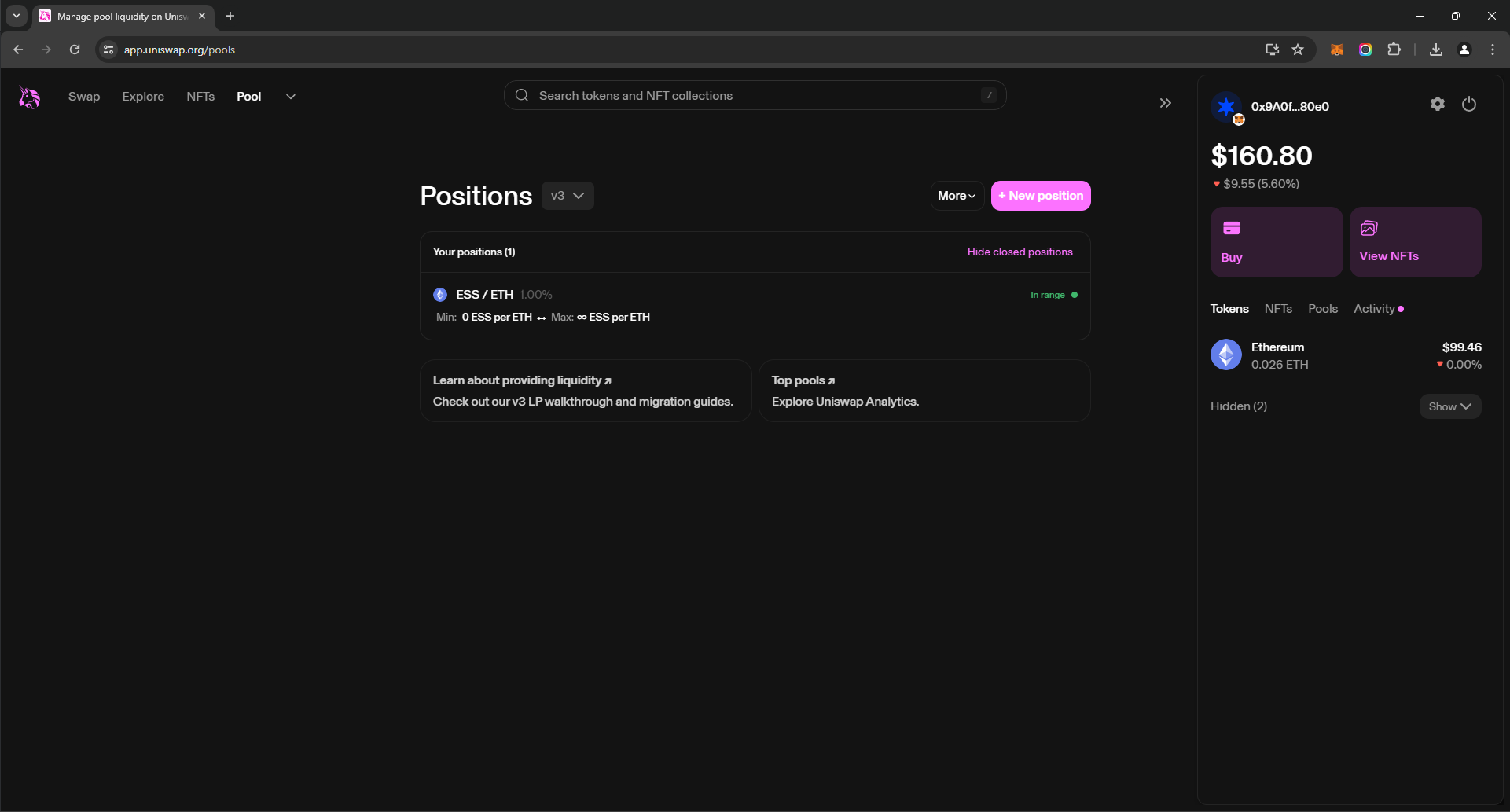This screenshot has width=1510, height=812.
Task: Open the browser downloads icon
Action: tap(1436, 50)
